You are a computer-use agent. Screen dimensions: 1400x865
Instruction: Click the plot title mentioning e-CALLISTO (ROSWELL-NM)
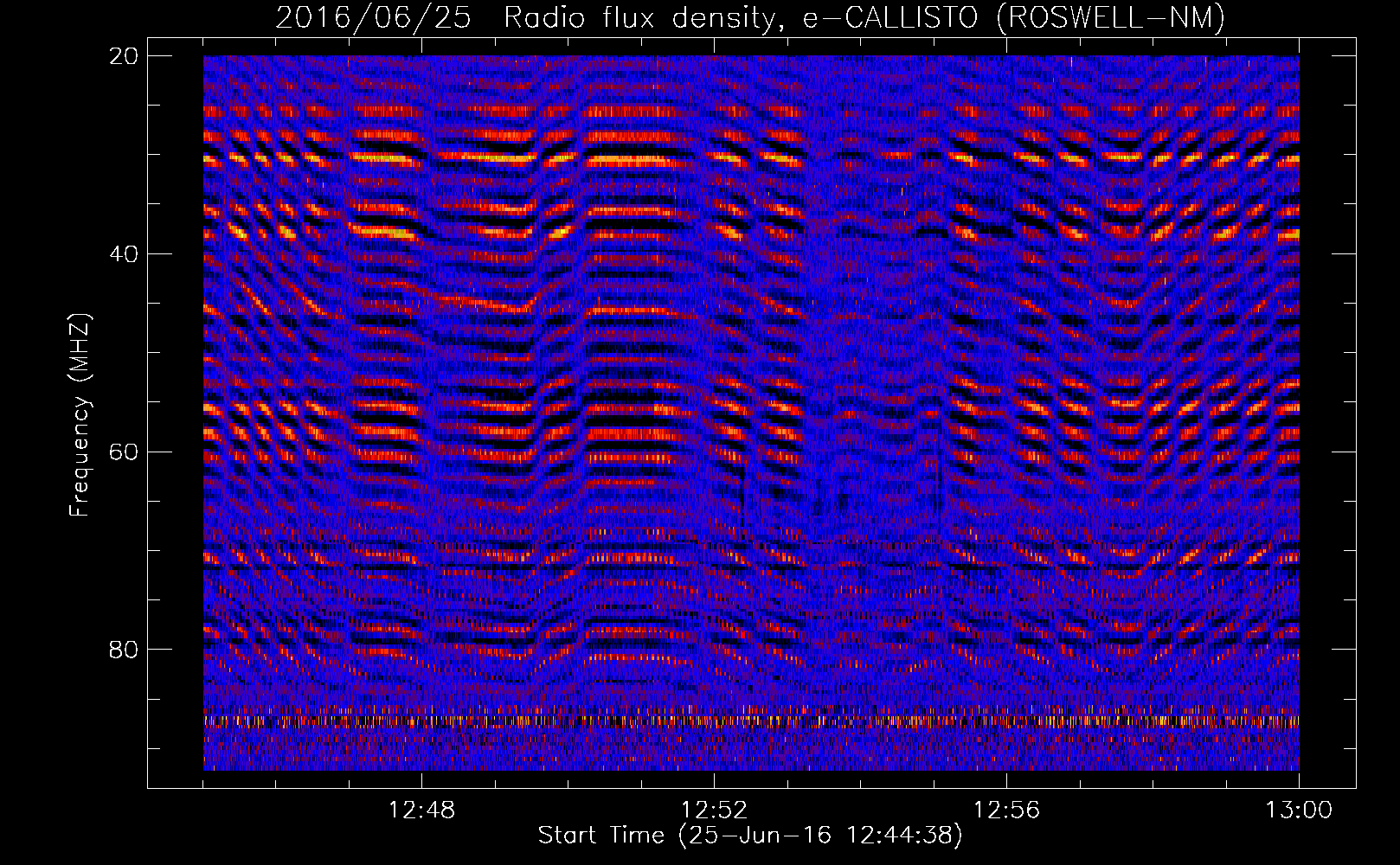750,18
